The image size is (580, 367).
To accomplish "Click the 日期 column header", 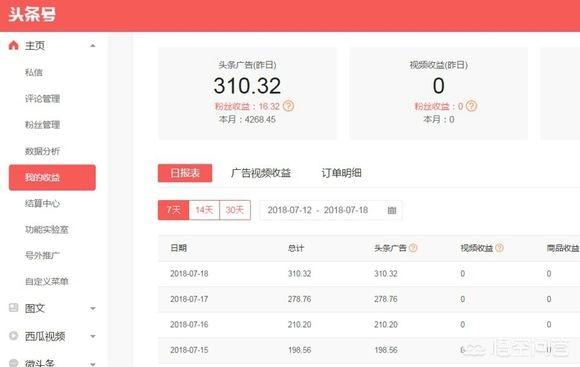I will point(179,248).
